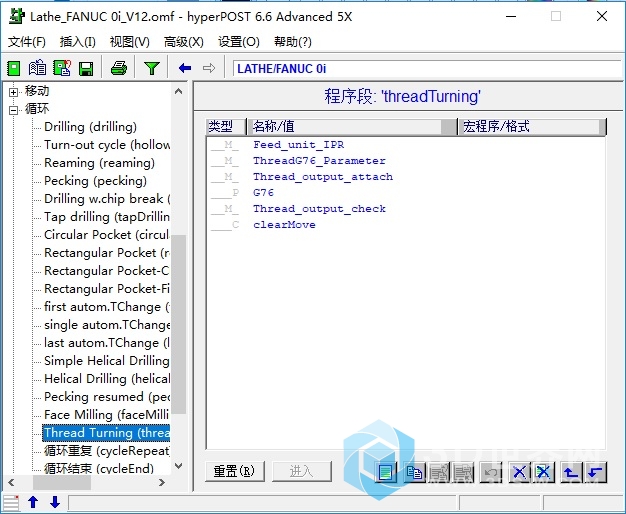
Task: Click the first grayed paste icon button
Action: [x=439, y=472]
